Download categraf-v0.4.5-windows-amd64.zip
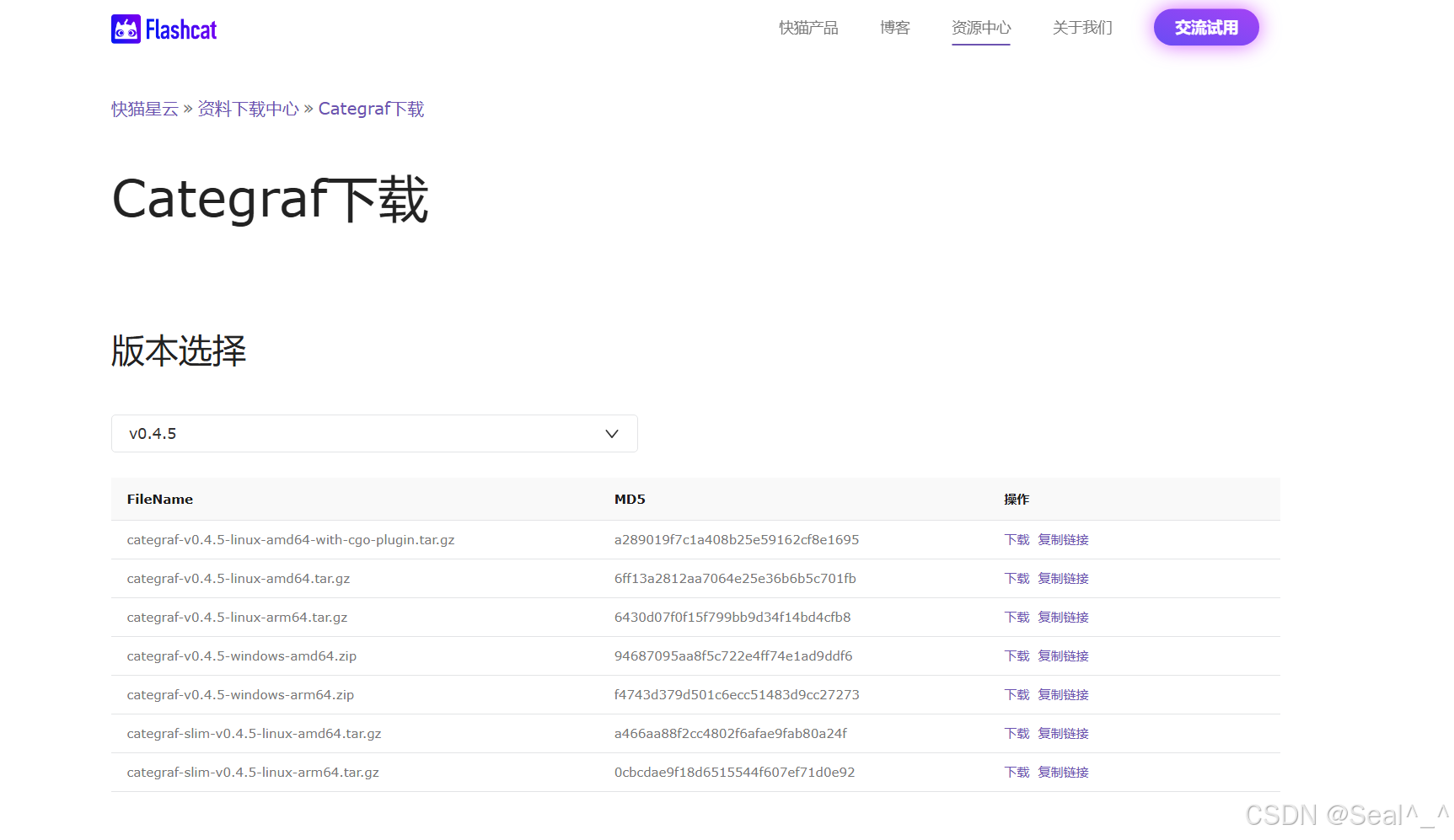The width and height of the screenshot is (1454, 840). coord(1017,655)
